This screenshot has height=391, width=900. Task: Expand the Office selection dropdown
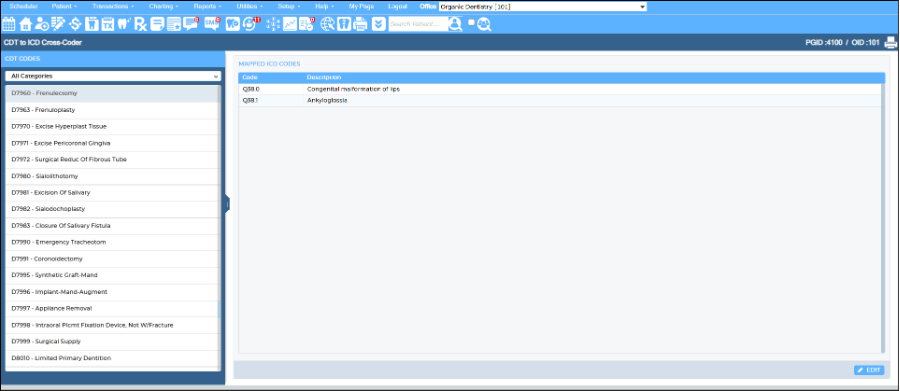click(x=542, y=7)
